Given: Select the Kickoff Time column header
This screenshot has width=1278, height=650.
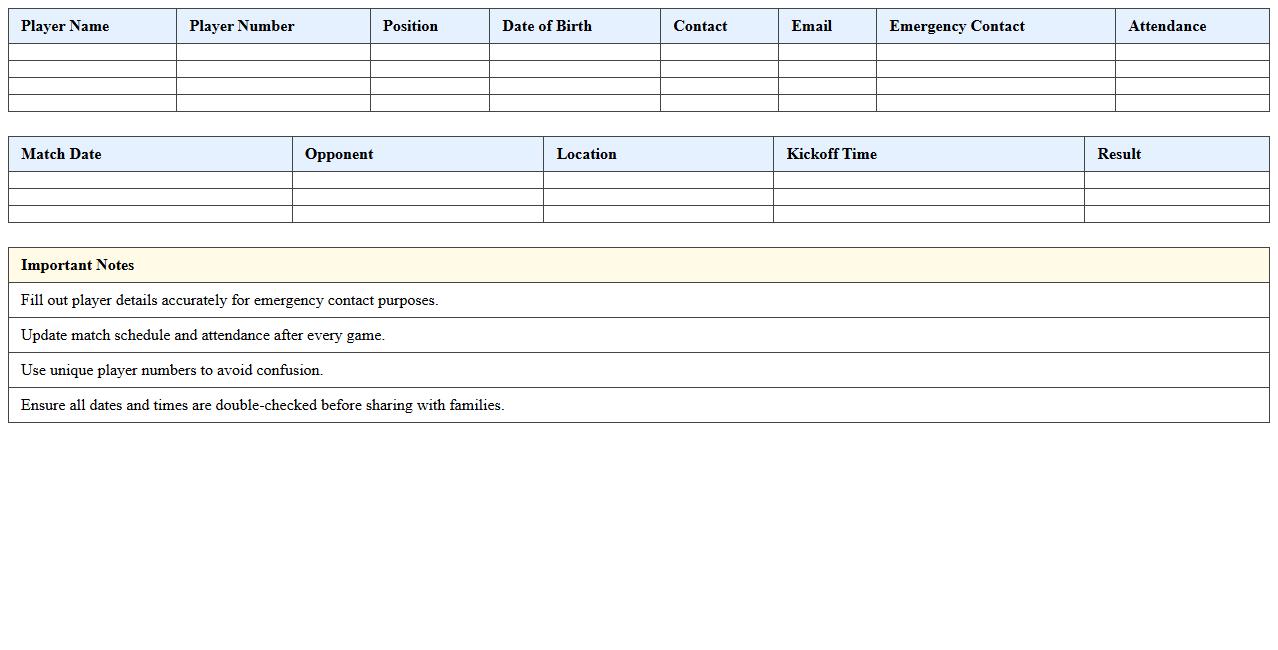Looking at the screenshot, I should click(x=831, y=154).
